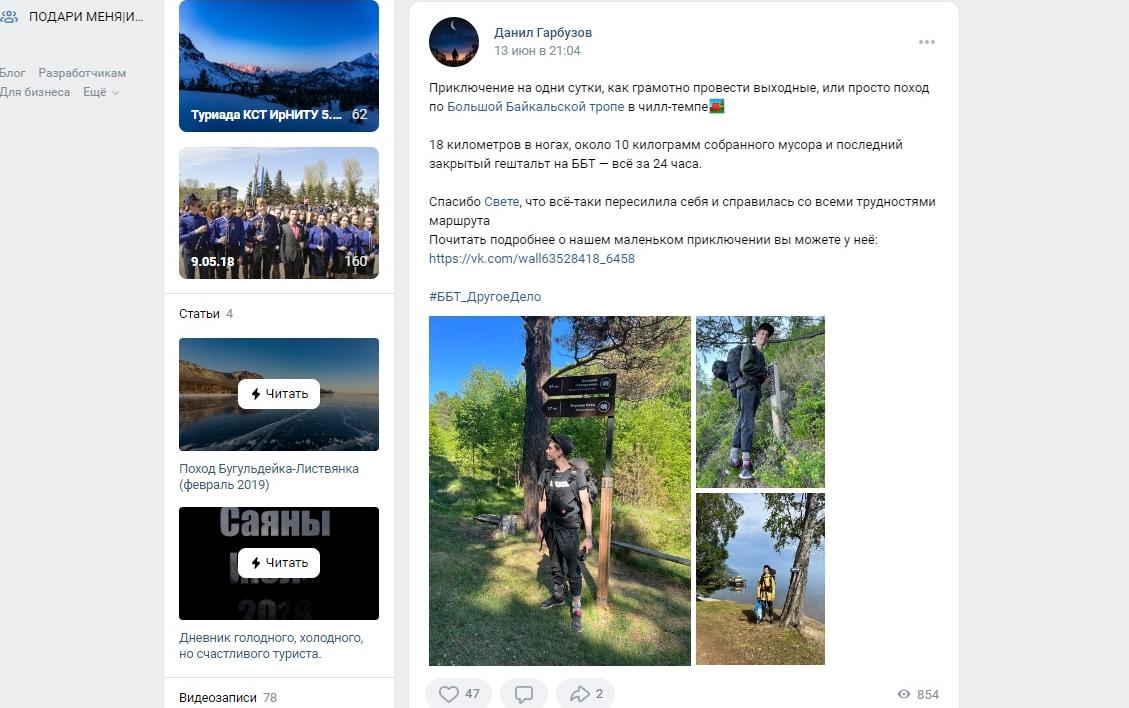Open Данил Гарбузов's round avatar

coord(454,42)
